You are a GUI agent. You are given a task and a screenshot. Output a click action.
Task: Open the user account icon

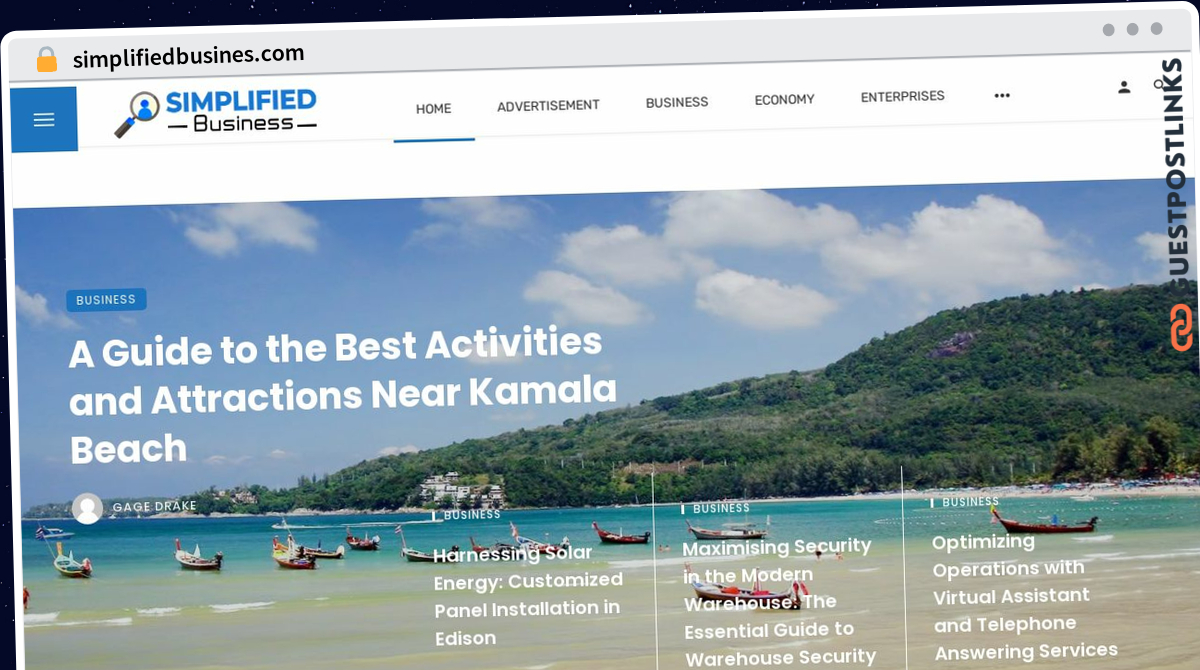[1124, 88]
